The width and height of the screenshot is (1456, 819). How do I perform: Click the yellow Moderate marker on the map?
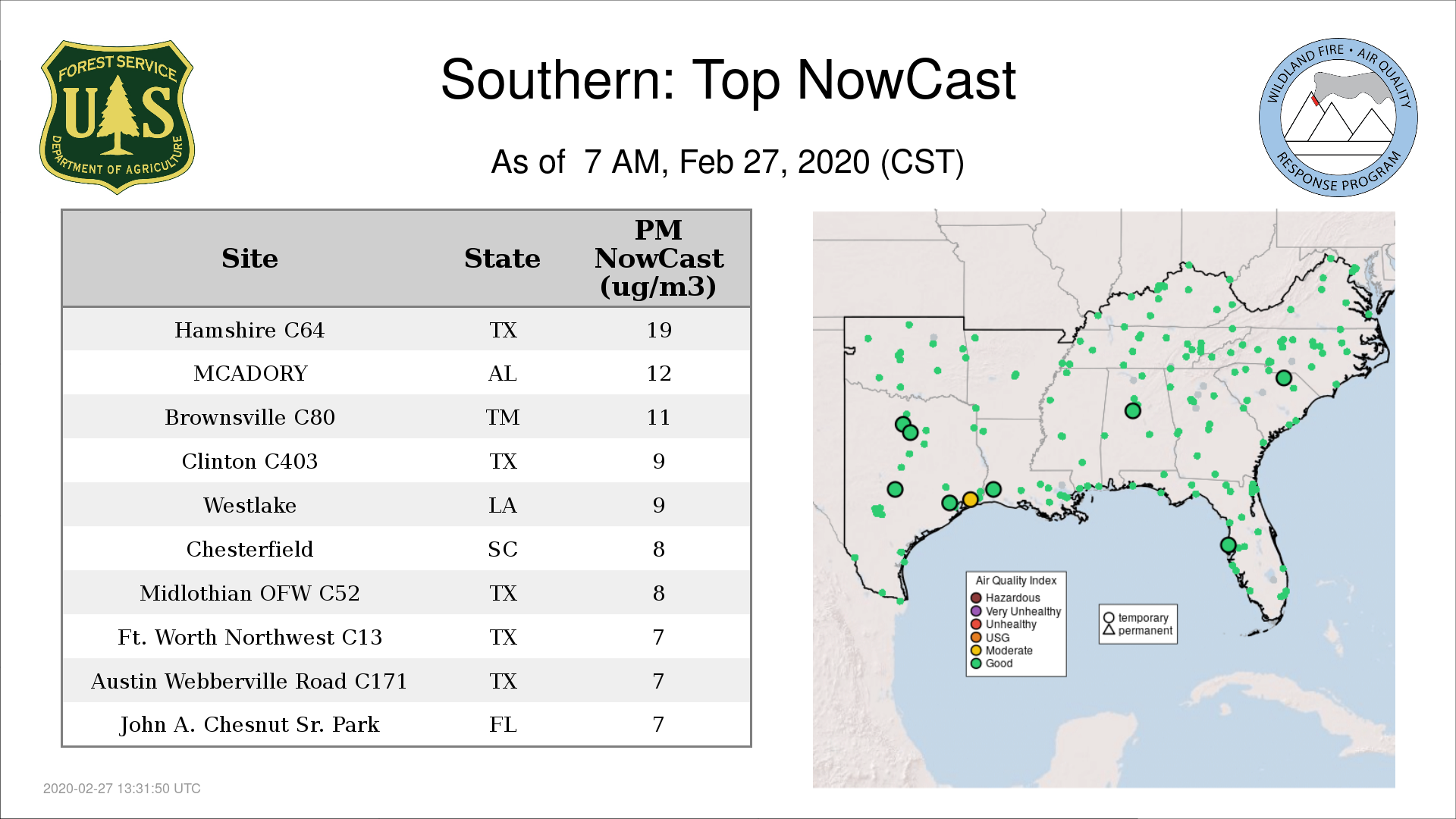[x=970, y=499]
